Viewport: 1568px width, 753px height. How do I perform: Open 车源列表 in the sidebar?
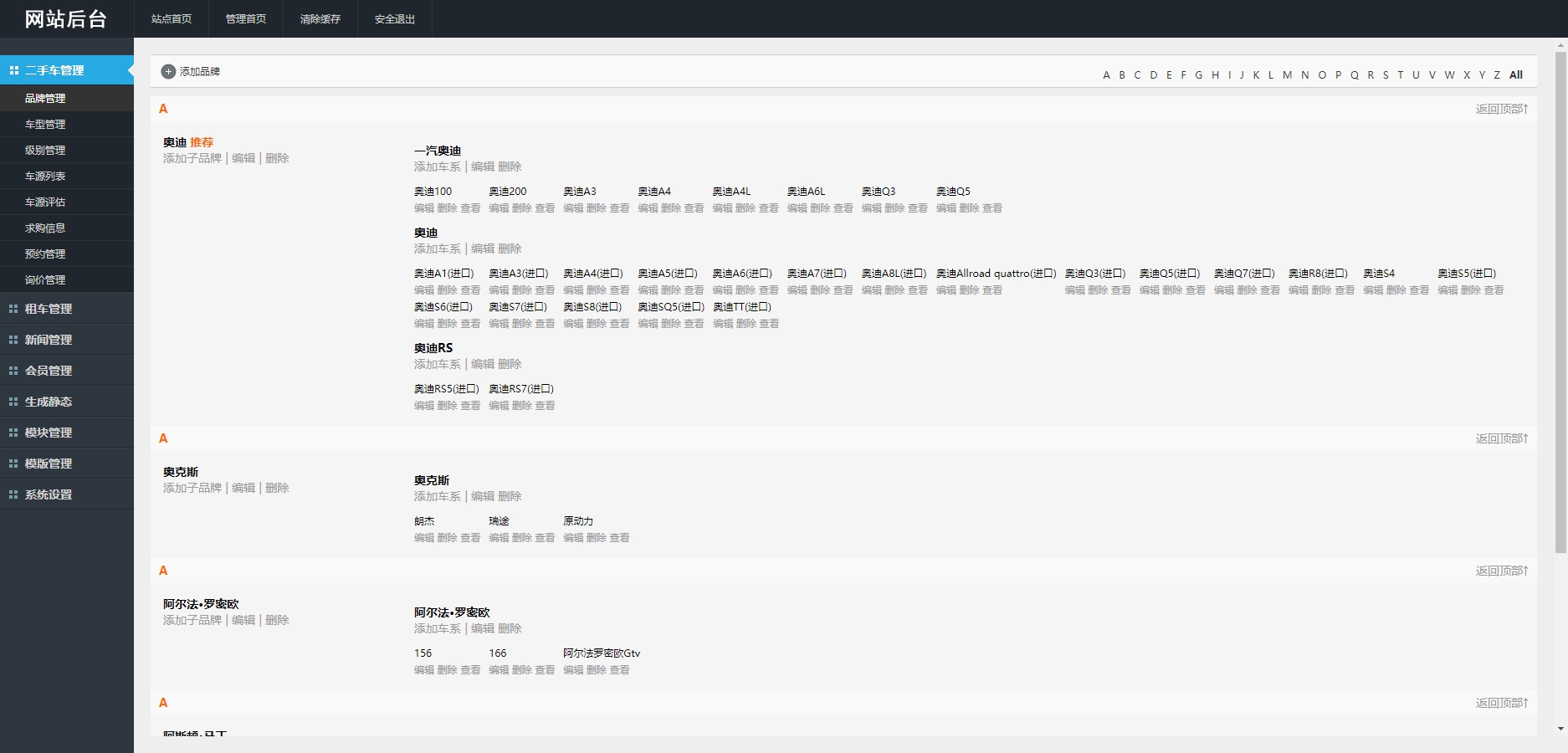point(67,177)
